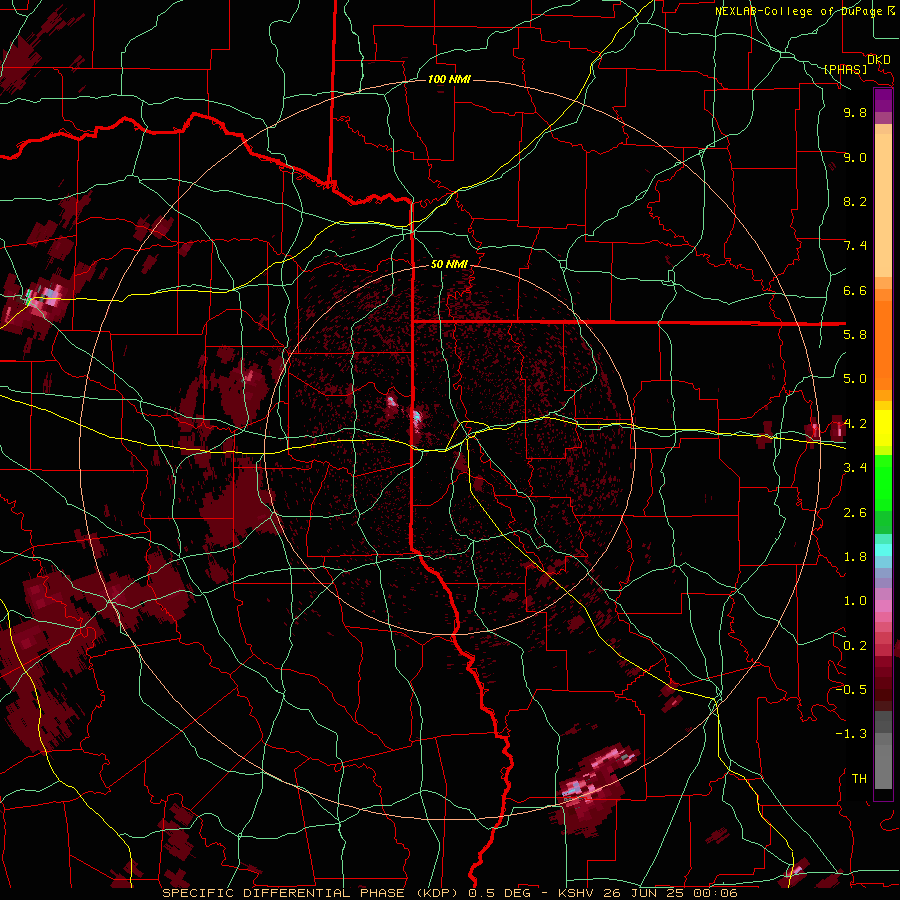
Task: Click the DKD product code label
Action: 879,60
